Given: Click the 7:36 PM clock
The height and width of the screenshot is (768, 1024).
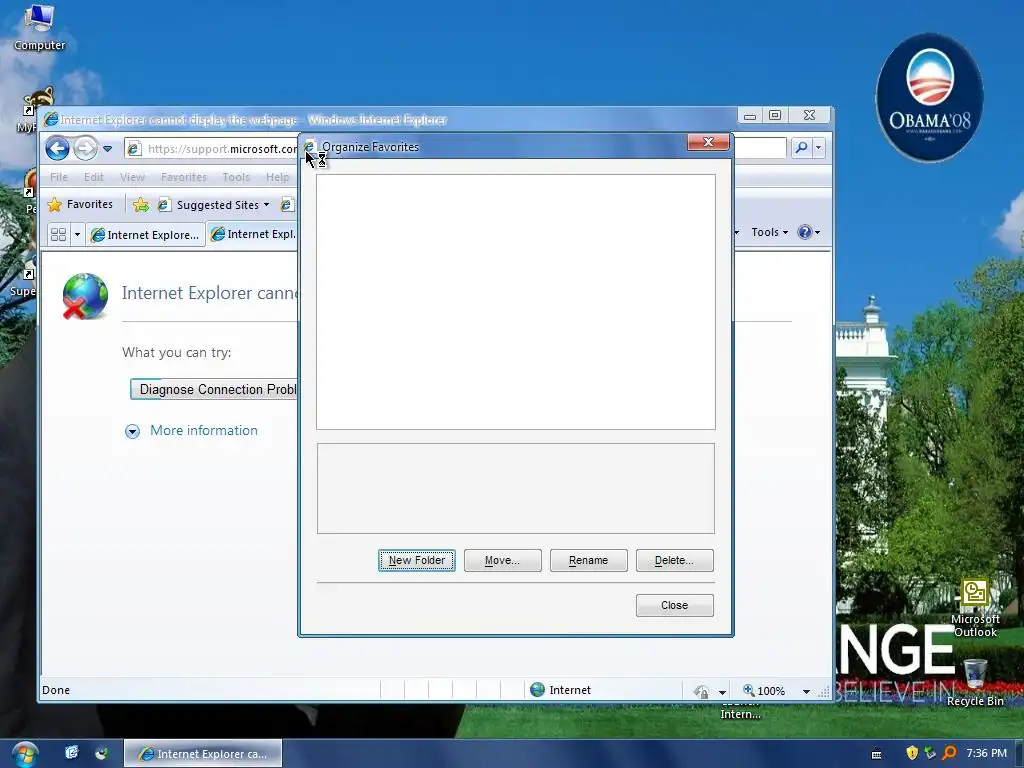Looking at the screenshot, I should (986, 753).
